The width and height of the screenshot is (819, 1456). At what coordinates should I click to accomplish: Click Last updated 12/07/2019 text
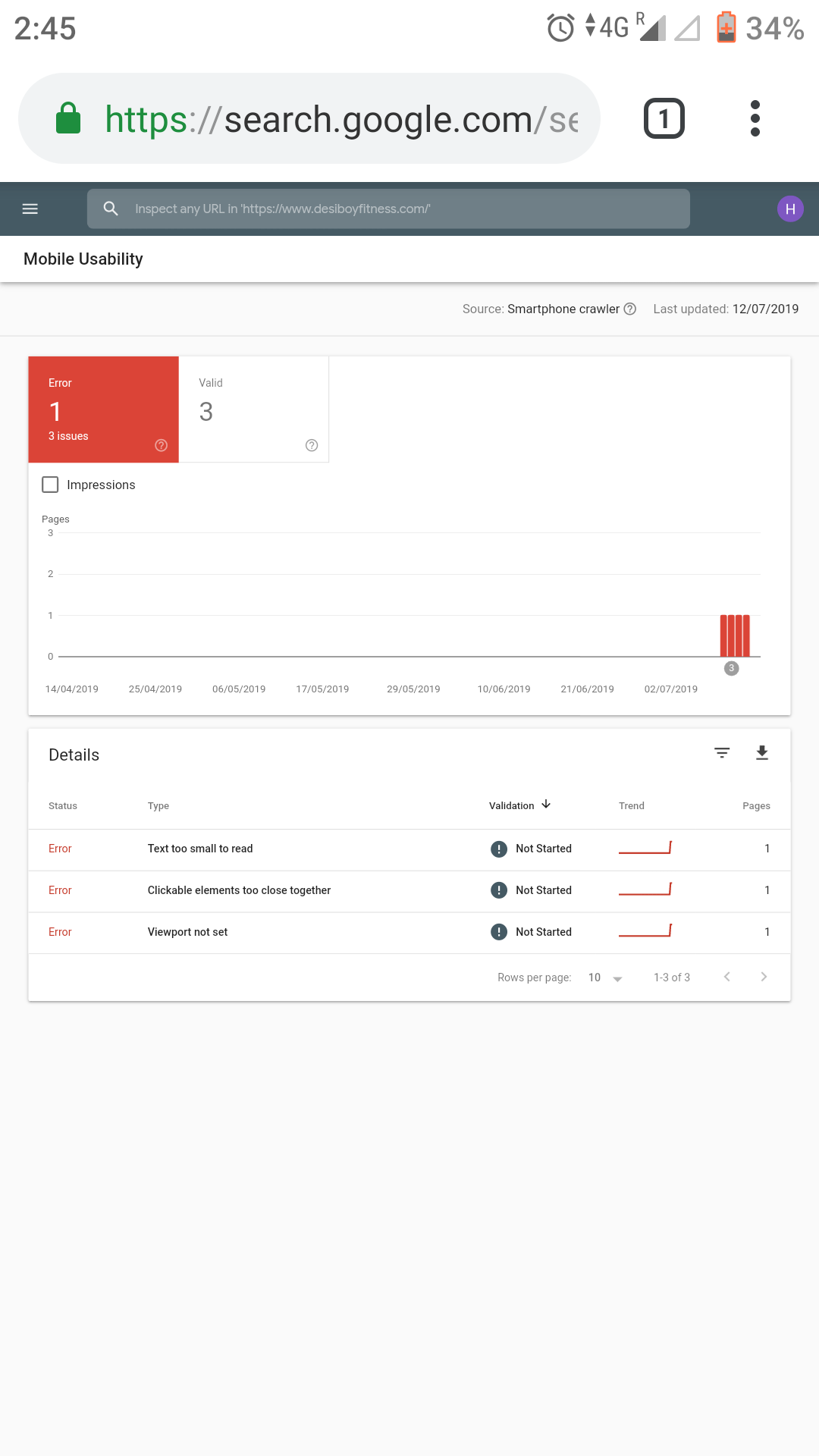click(x=726, y=309)
